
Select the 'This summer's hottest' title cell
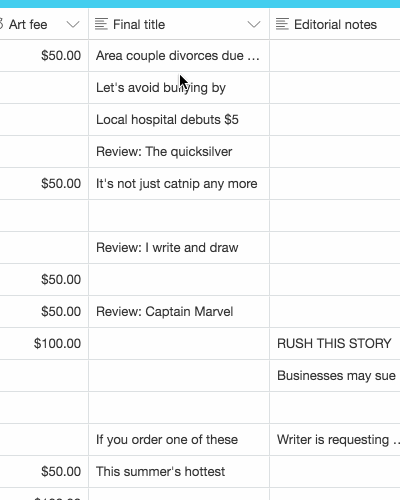pyautogui.click(x=179, y=472)
